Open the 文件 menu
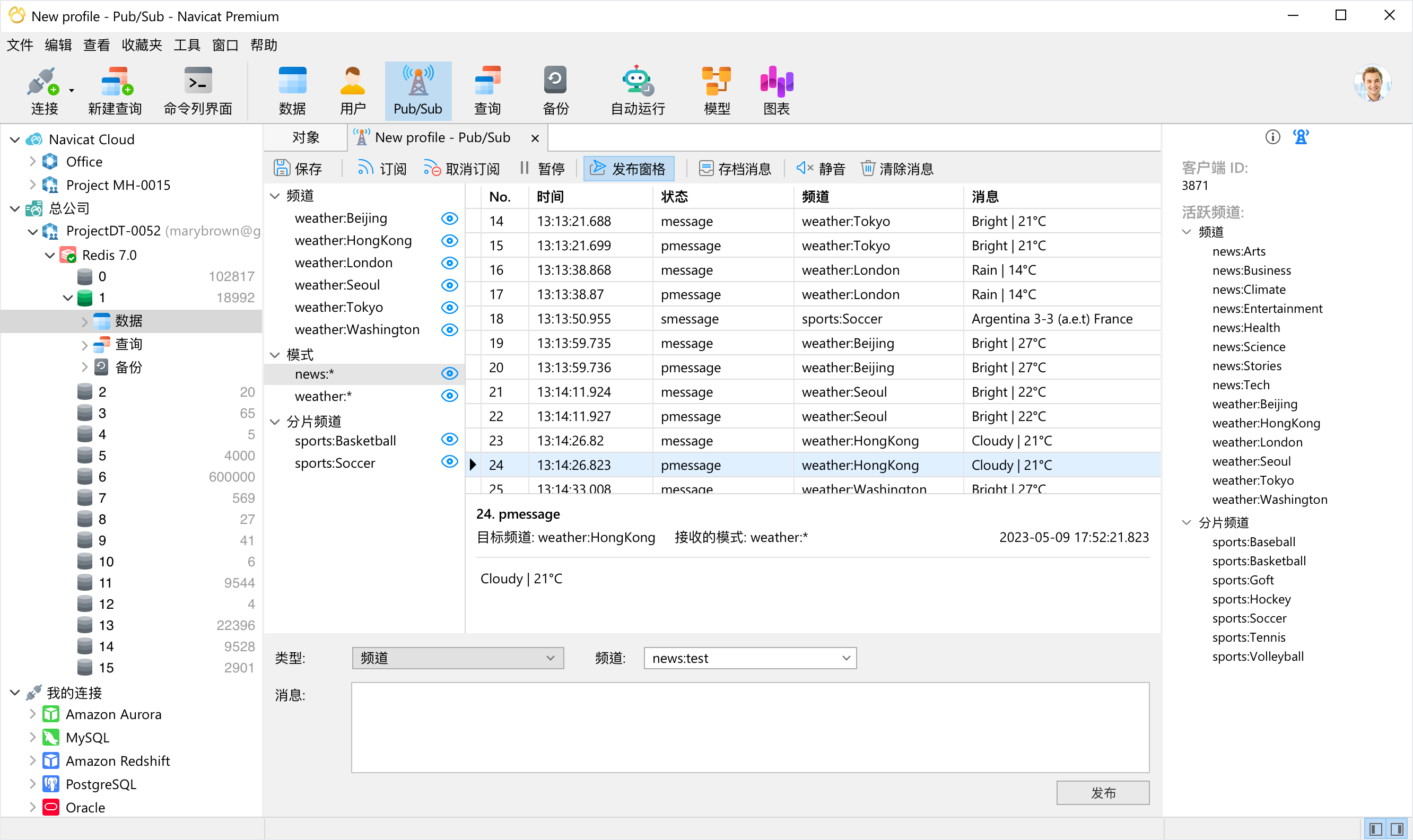The height and width of the screenshot is (840, 1413). pyautogui.click(x=20, y=45)
